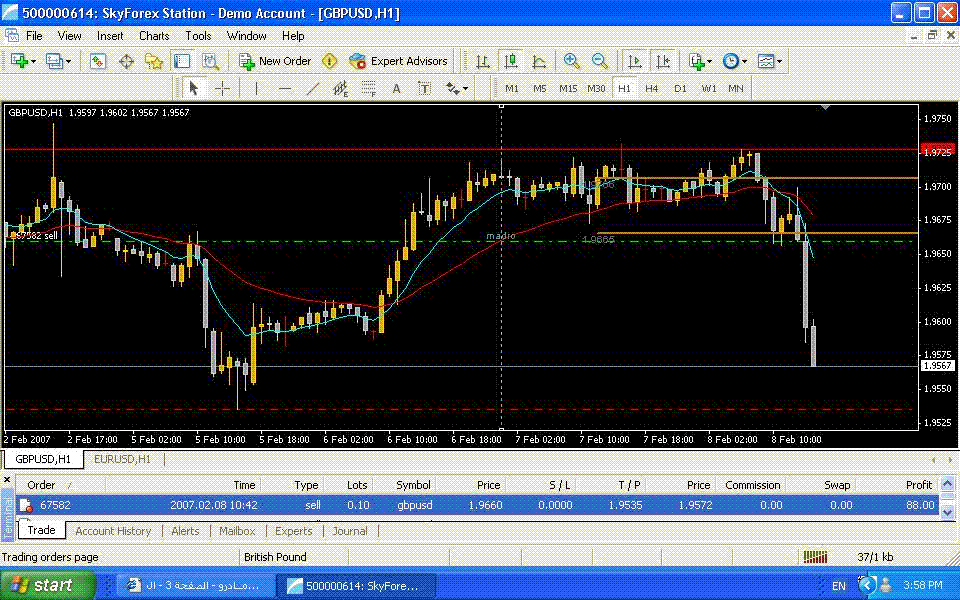Toggle the Auto Scroll chart button
This screenshot has width=960, height=600.
click(634, 61)
